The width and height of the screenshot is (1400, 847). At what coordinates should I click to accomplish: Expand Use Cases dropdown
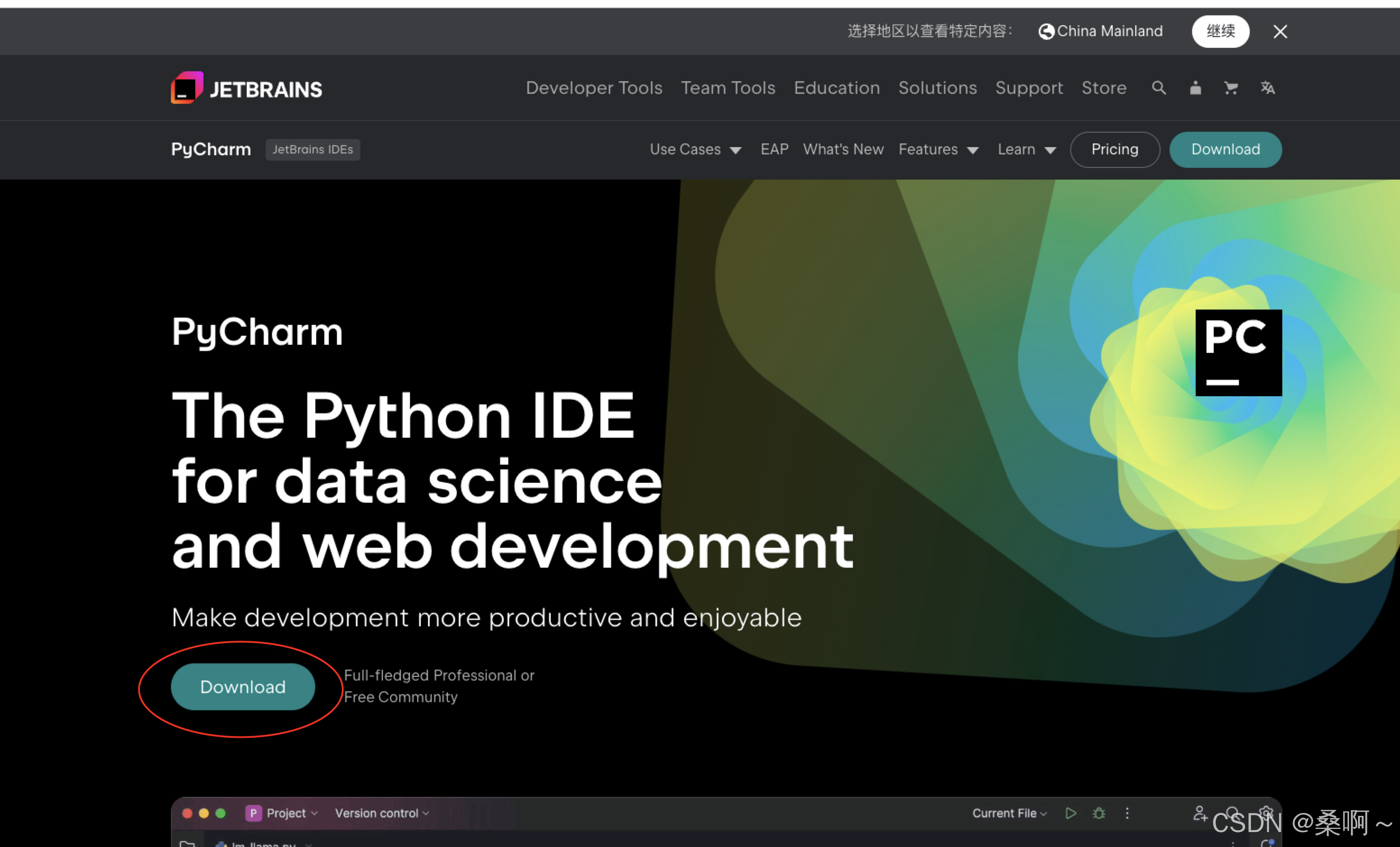point(695,149)
